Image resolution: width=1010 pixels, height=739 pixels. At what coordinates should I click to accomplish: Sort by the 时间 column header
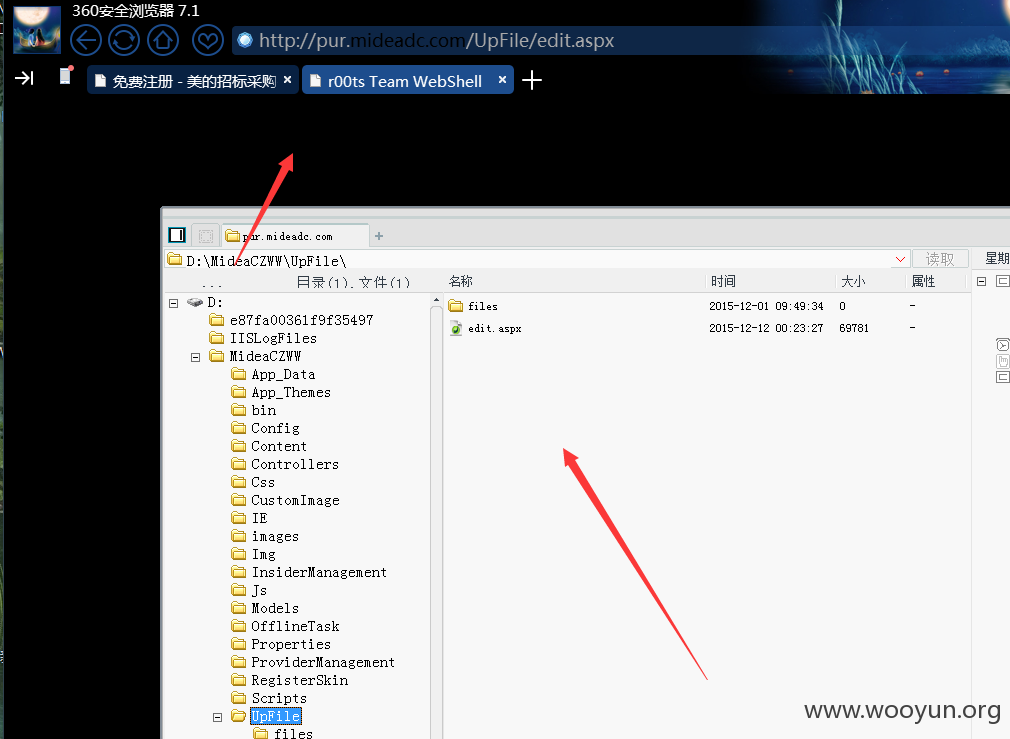coord(723,282)
